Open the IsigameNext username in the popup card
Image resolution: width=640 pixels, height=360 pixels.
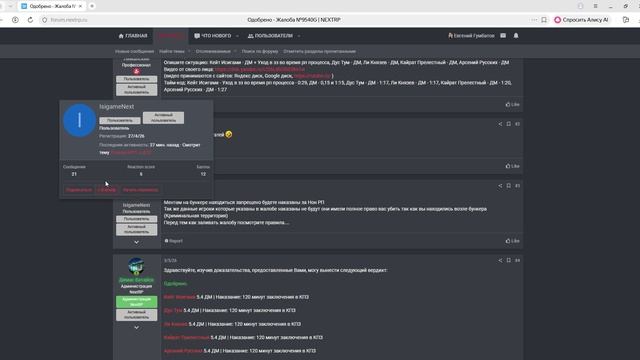(x=117, y=107)
